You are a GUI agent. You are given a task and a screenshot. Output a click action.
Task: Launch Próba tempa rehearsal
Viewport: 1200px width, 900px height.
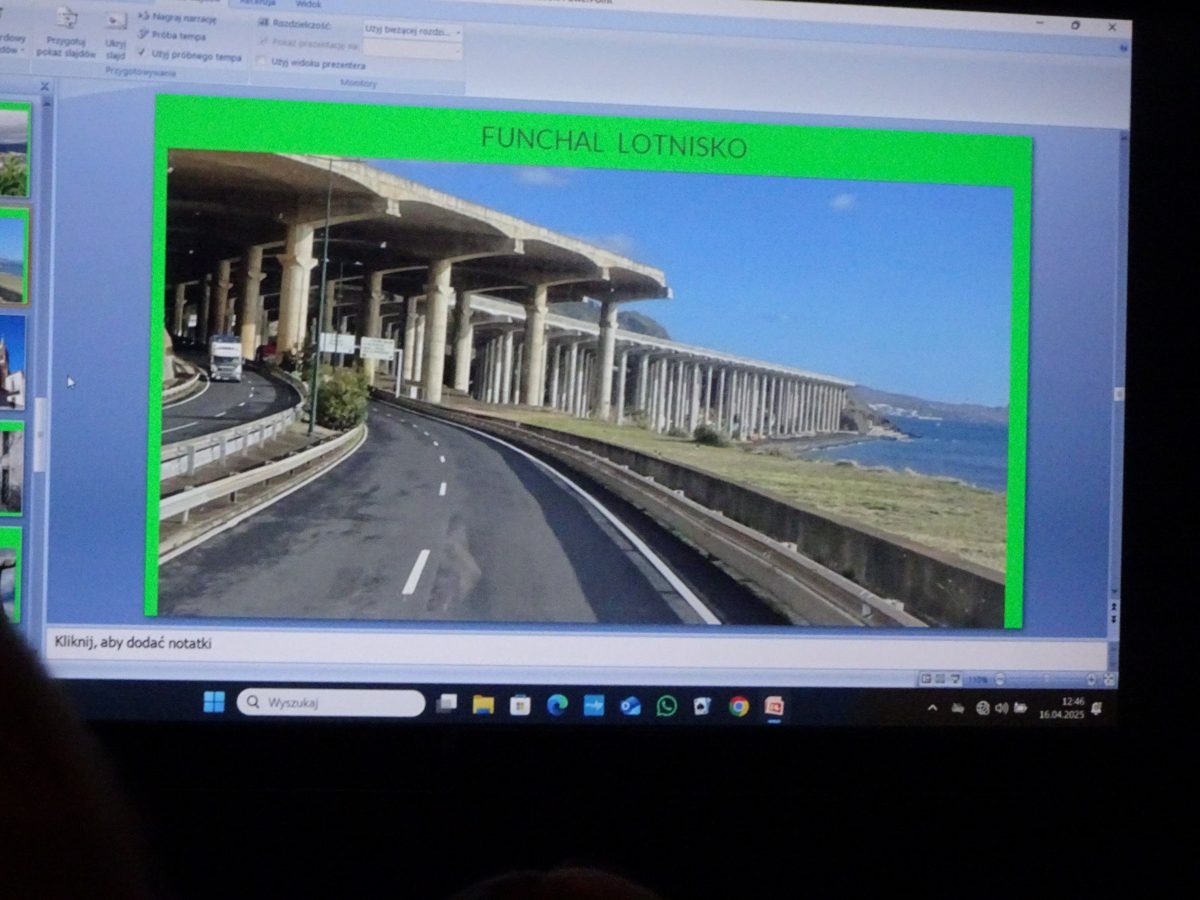177,36
